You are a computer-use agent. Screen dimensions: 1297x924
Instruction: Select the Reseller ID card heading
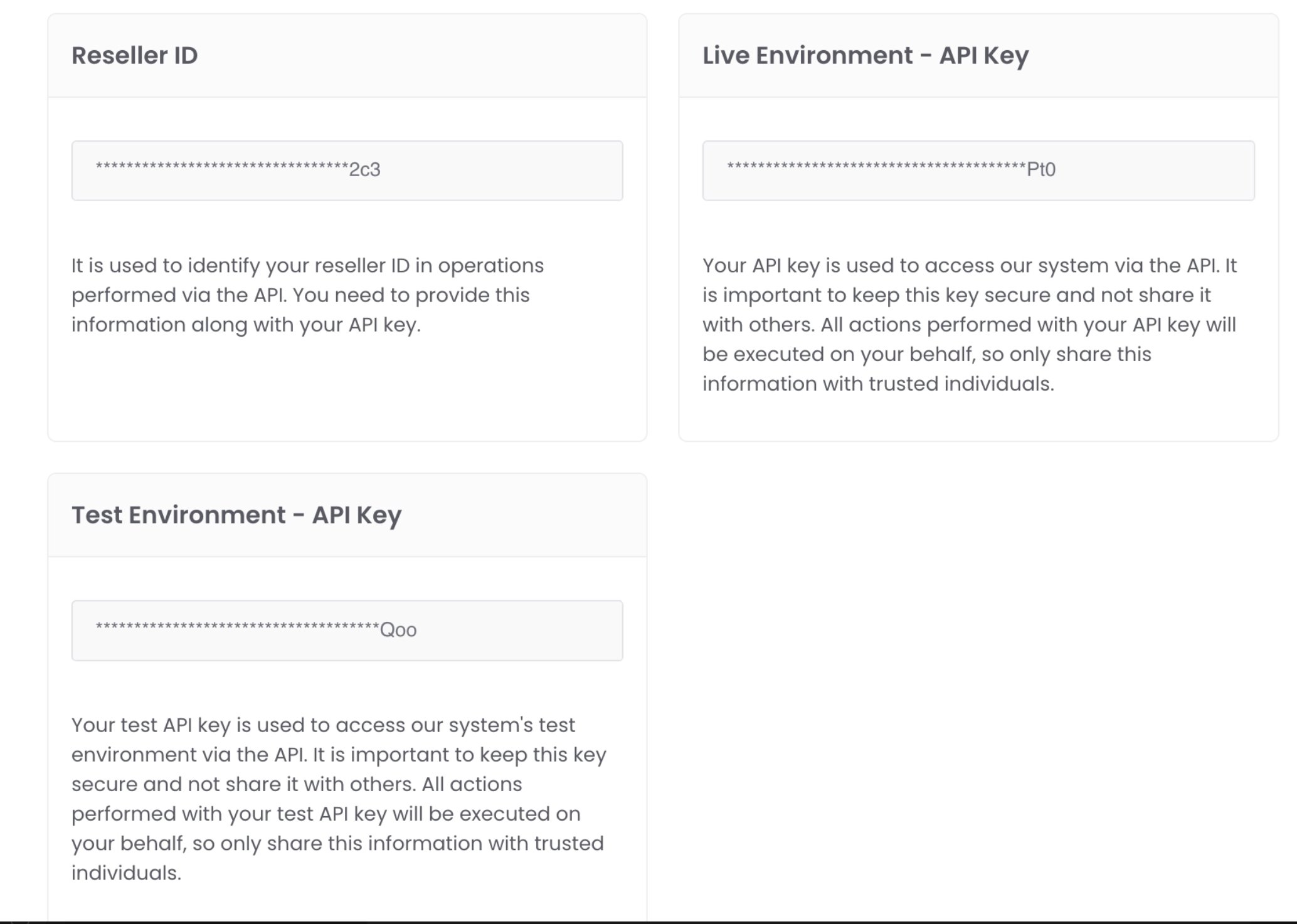(x=134, y=55)
